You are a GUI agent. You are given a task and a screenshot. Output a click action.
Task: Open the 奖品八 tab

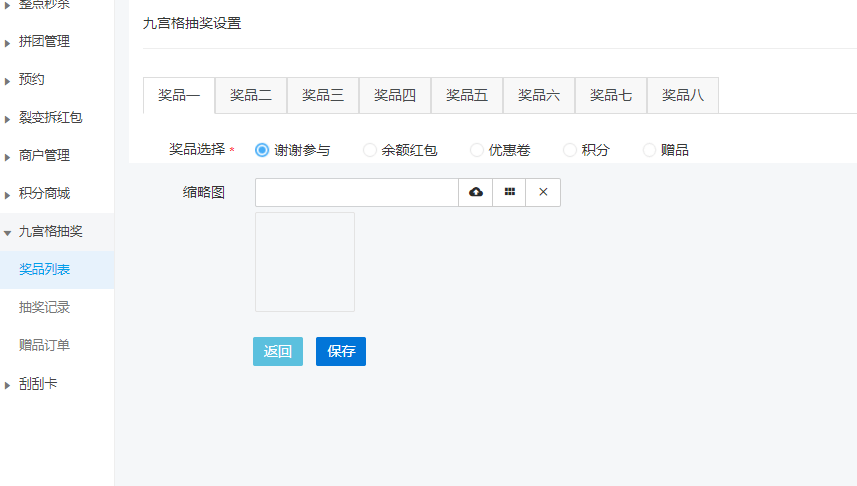click(x=683, y=96)
